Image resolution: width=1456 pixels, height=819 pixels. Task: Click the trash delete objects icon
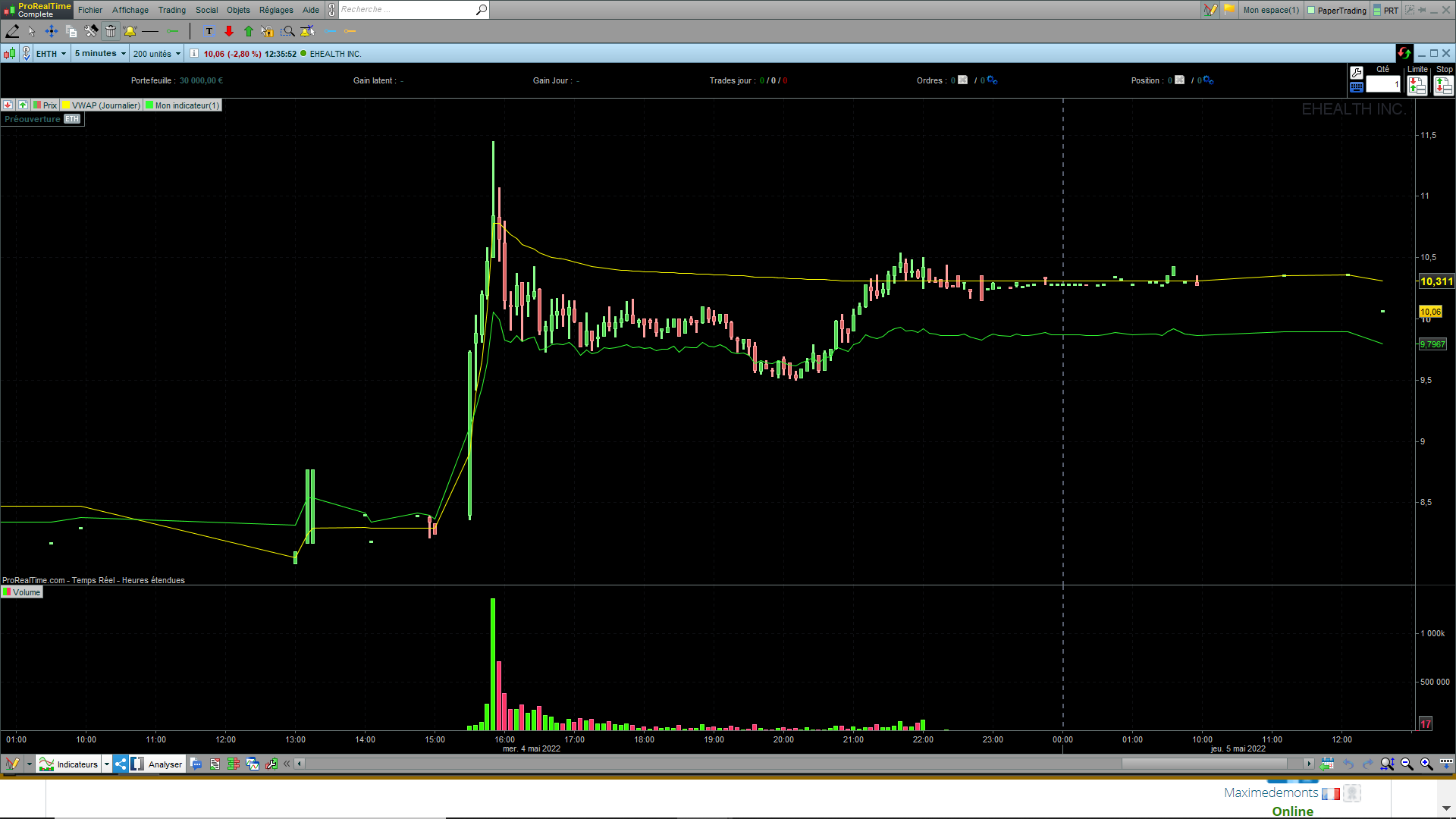pyautogui.click(x=111, y=31)
